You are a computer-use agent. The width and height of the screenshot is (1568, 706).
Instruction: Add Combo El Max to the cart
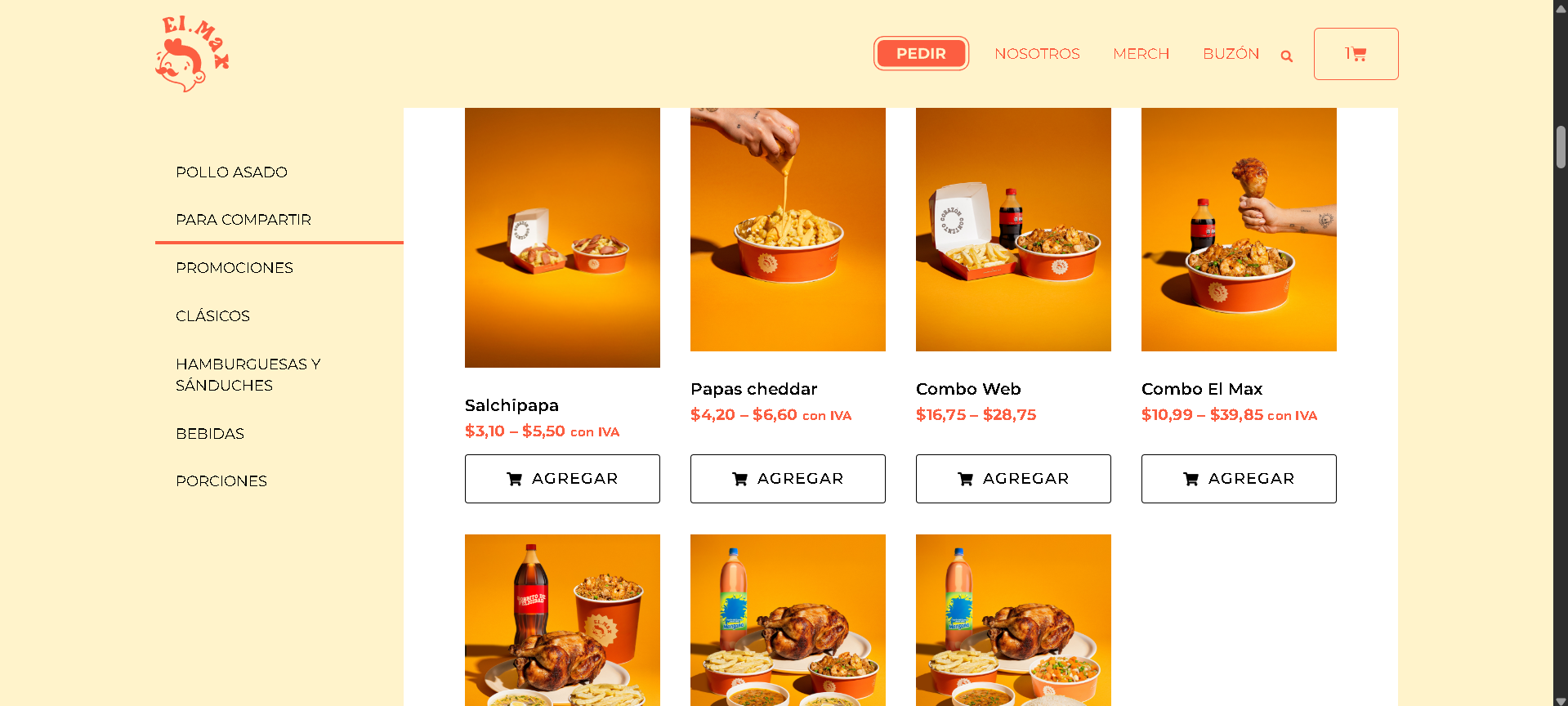tap(1239, 479)
